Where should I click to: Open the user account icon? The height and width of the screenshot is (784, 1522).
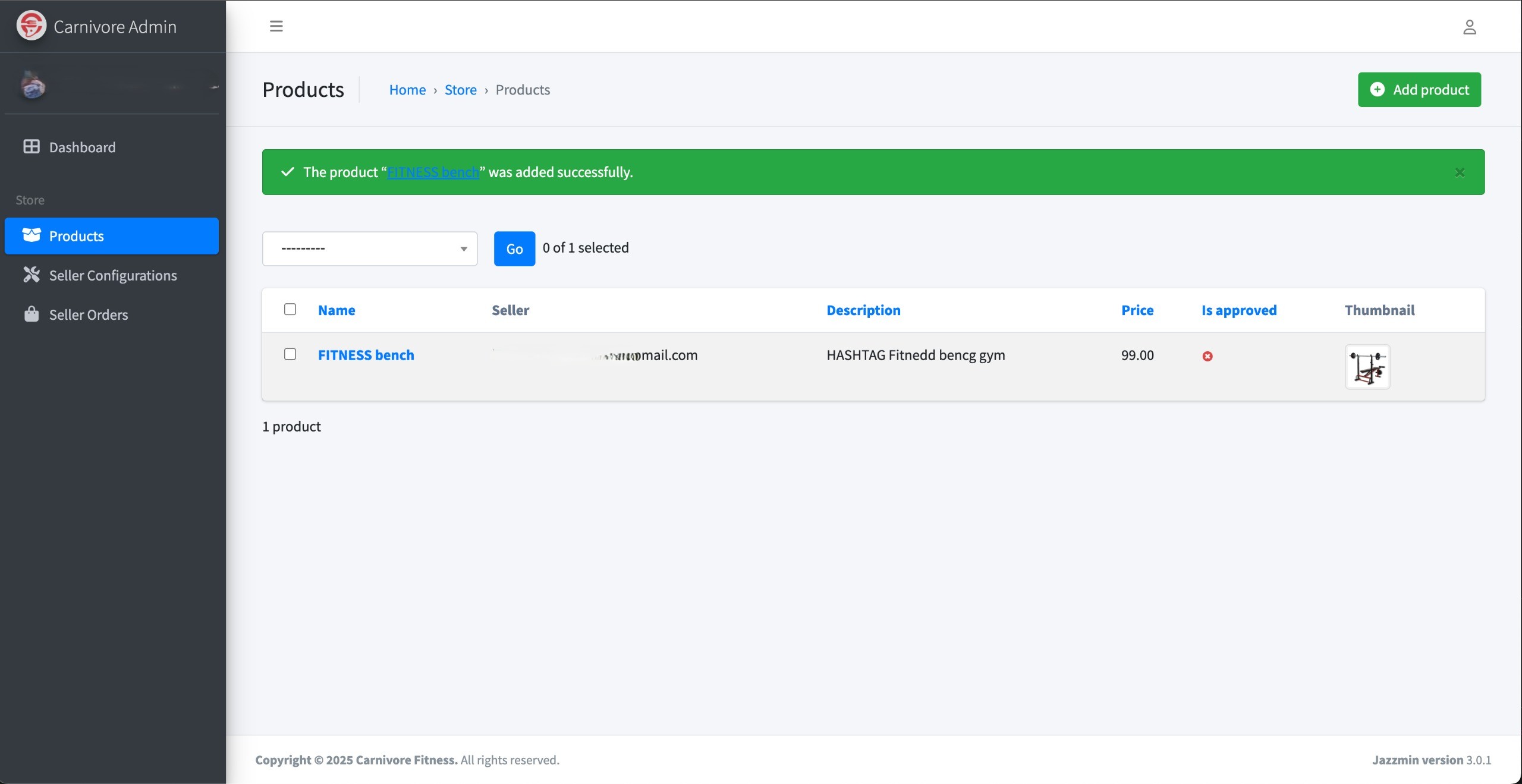pyautogui.click(x=1469, y=27)
